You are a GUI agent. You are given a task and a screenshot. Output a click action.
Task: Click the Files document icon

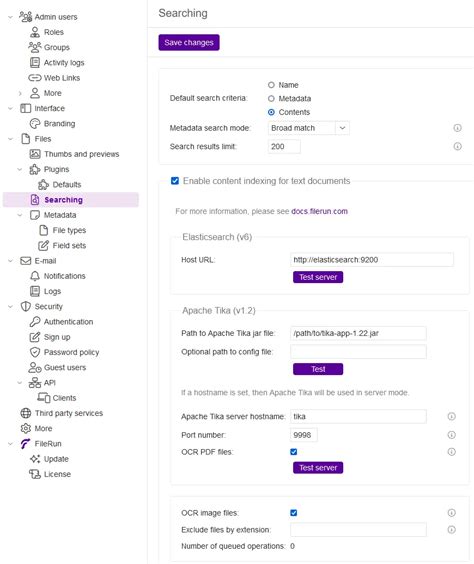click(26, 139)
